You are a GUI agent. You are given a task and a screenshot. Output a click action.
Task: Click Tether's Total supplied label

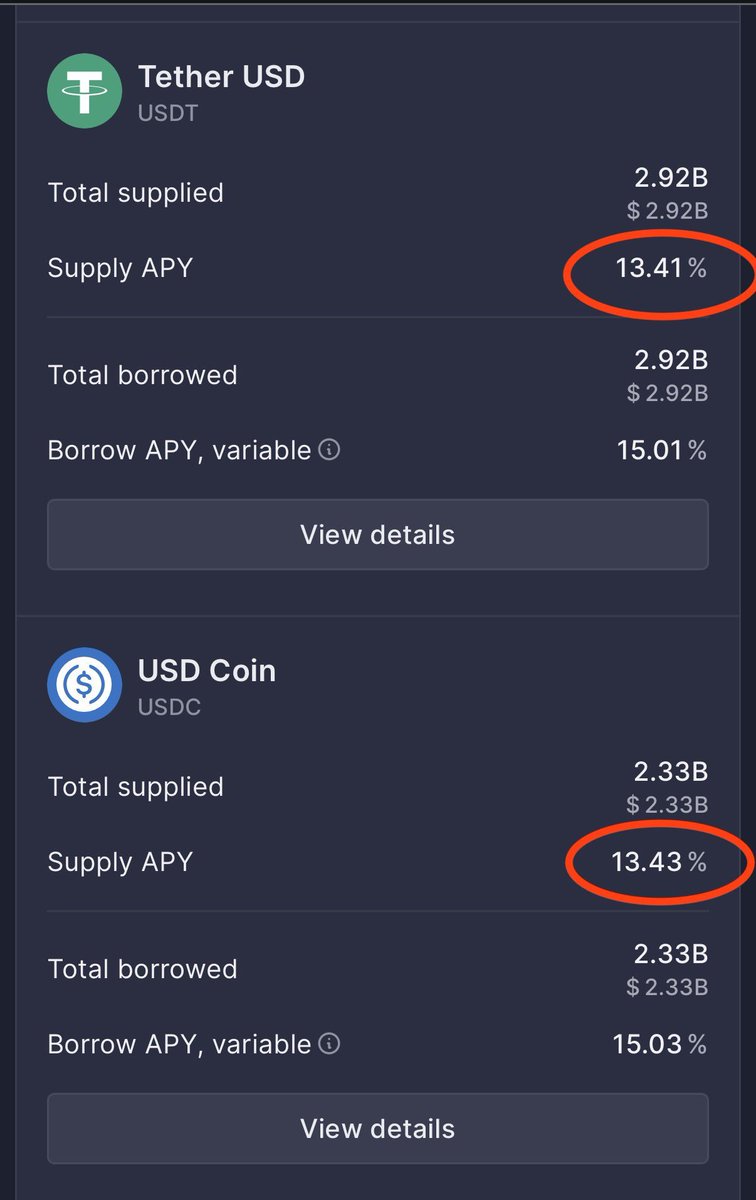click(x=135, y=193)
